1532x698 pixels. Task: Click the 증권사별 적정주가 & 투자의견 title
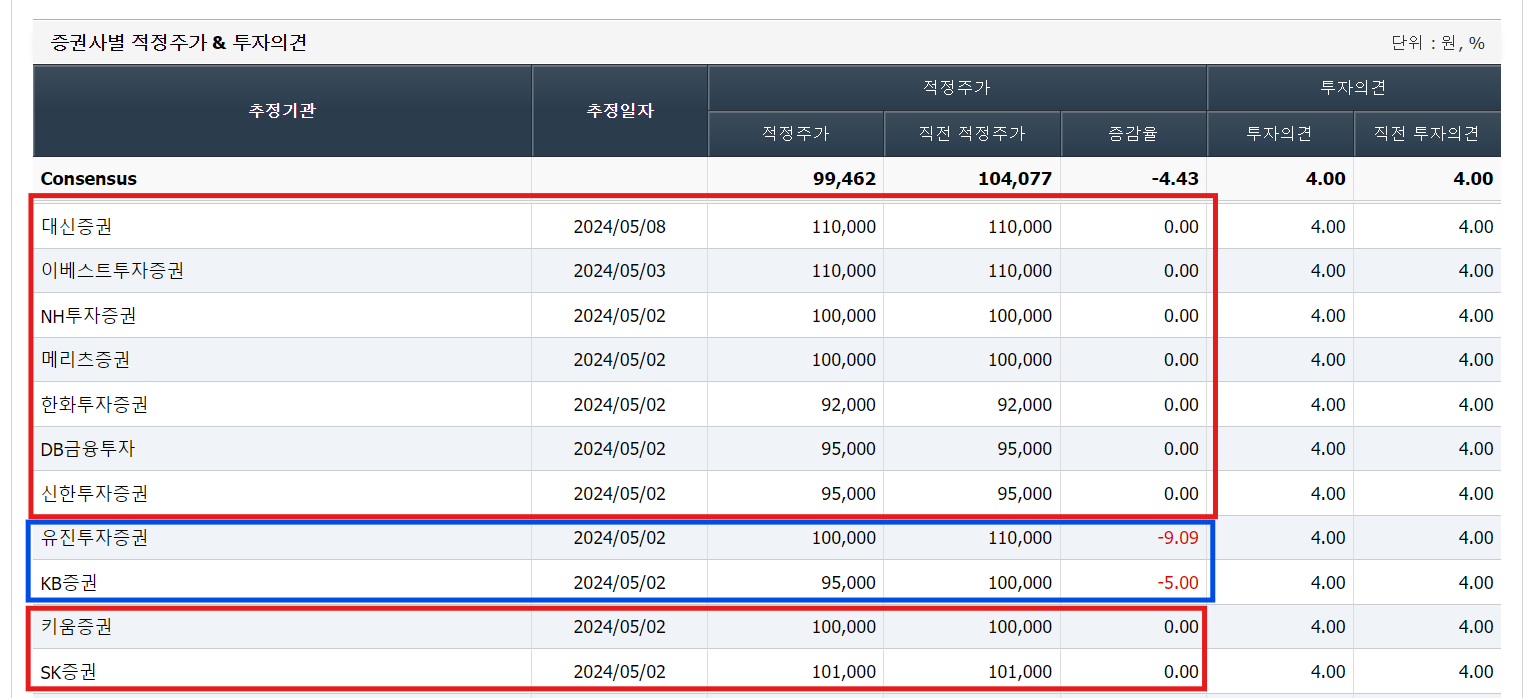(178, 43)
